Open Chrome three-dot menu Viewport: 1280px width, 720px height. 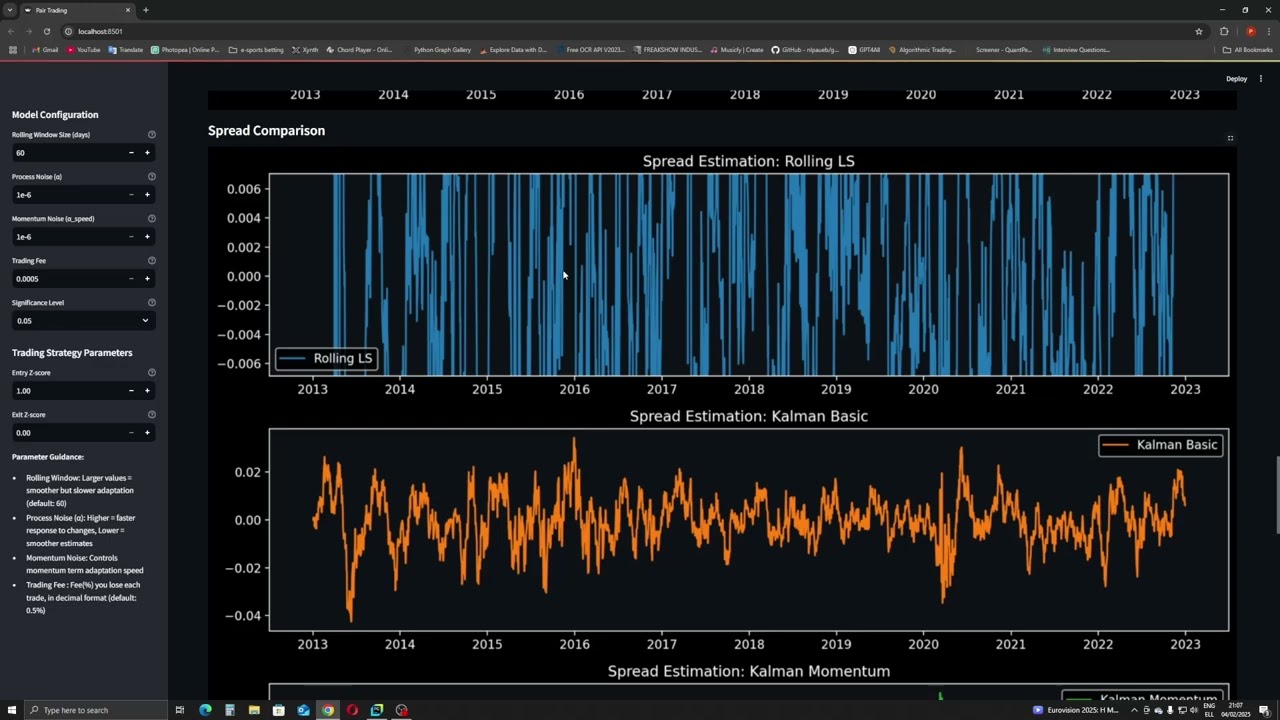1268,31
